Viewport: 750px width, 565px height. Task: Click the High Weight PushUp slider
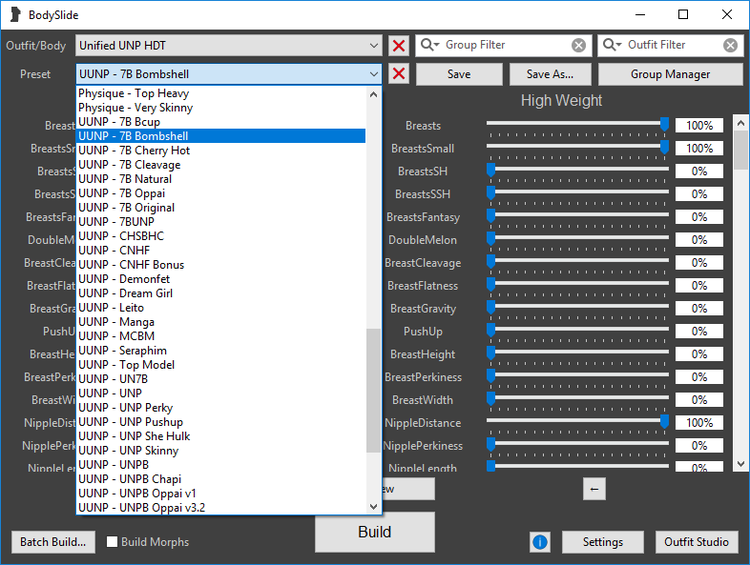coord(578,331)
